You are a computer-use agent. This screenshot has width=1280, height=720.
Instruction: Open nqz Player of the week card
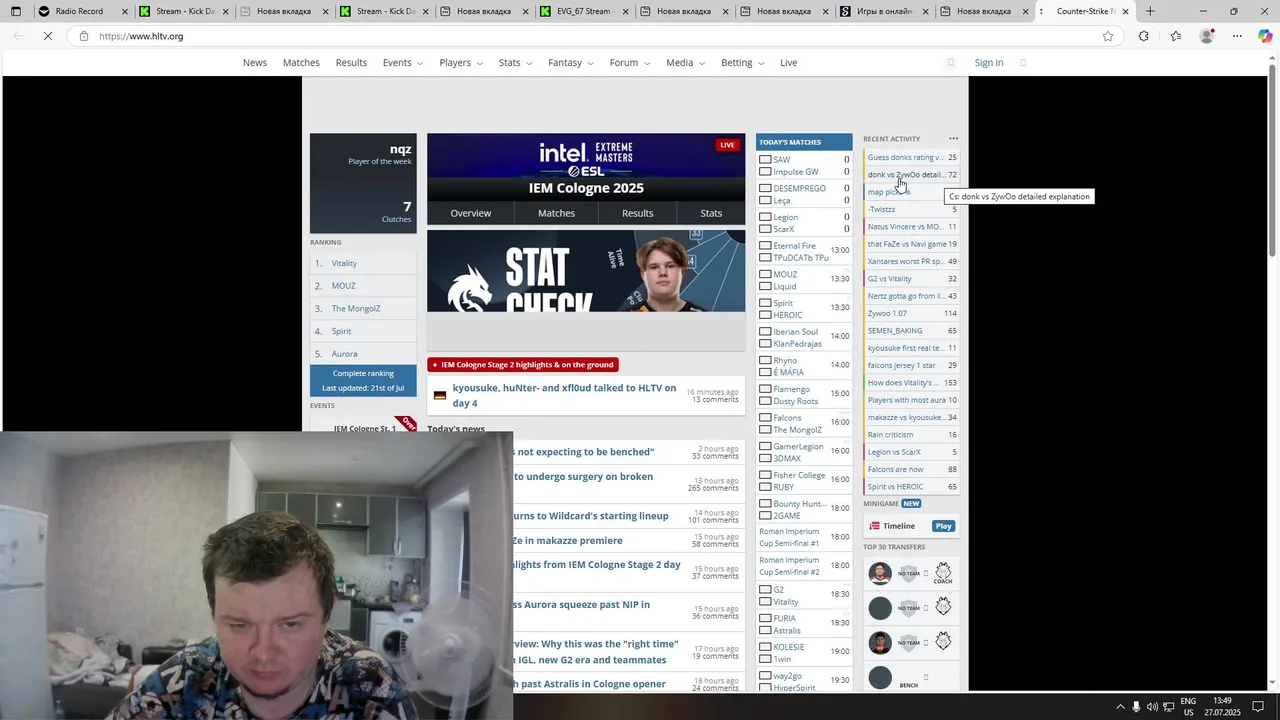pyautogui.click(x=363, y=183)
